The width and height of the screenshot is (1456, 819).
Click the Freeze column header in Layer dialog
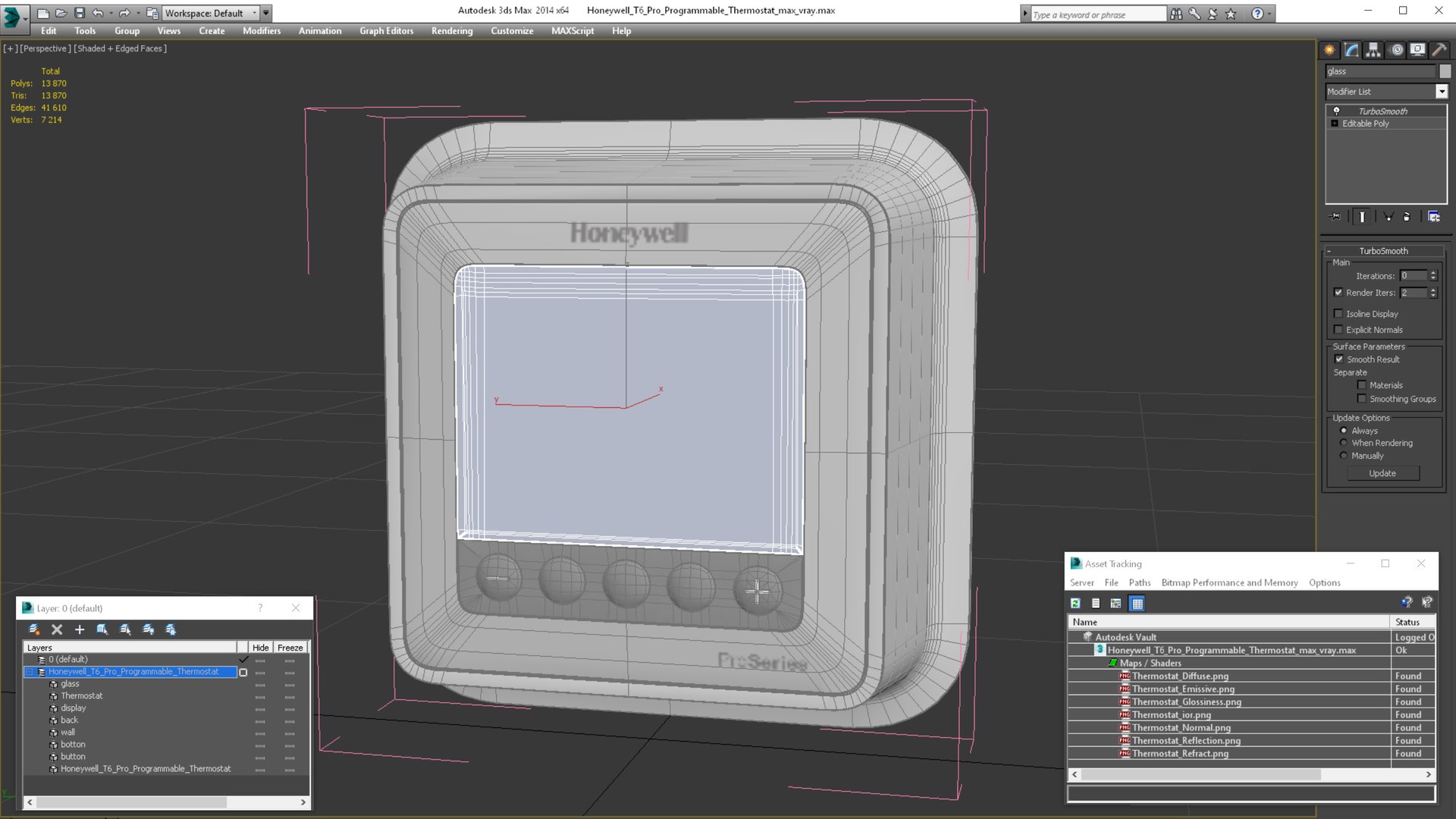tap(290, 648)
